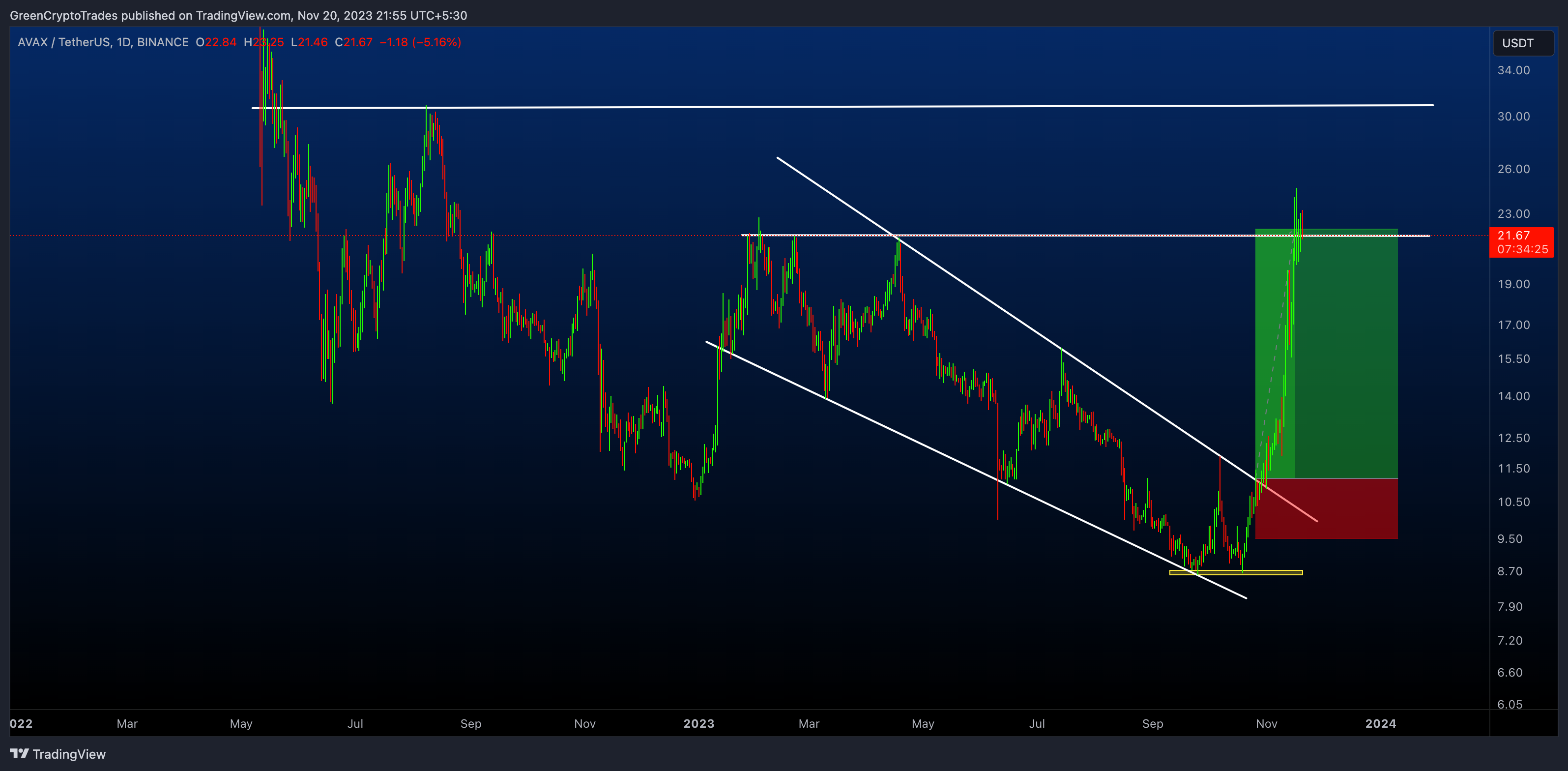The height and width of the screenshot is (771, 1568).
Task: Click the 8.70 price axis label
Action: (x=1510, y=571)
